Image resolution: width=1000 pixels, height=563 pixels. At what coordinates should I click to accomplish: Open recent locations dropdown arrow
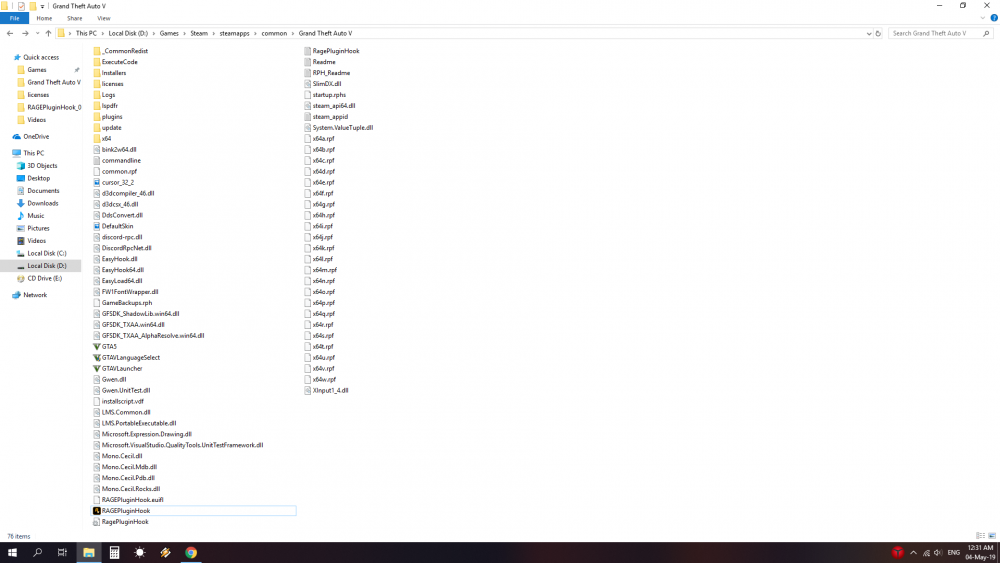click(37, 33)
